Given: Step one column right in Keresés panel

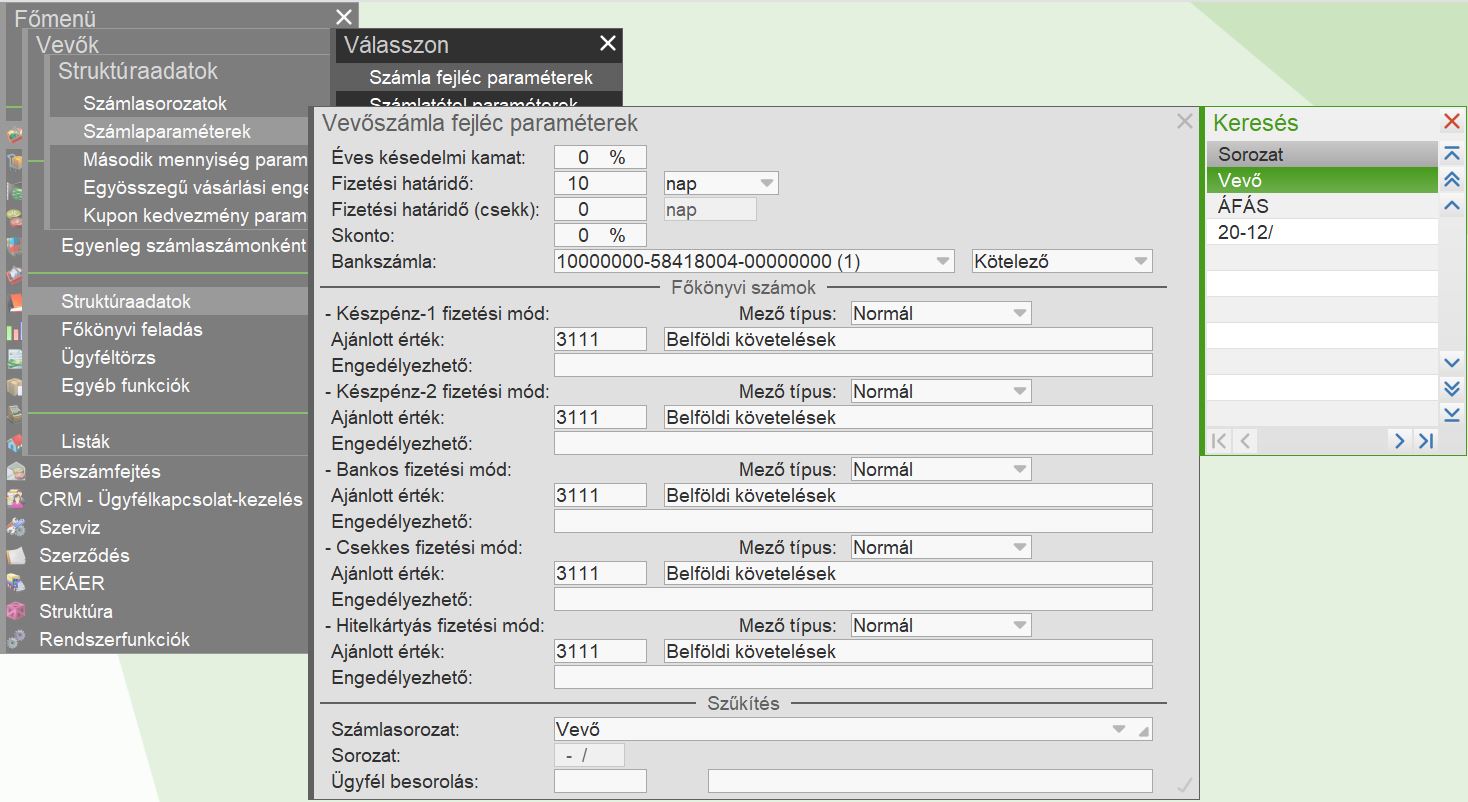Looking at the screenshot, I should tap(1399, 440).
